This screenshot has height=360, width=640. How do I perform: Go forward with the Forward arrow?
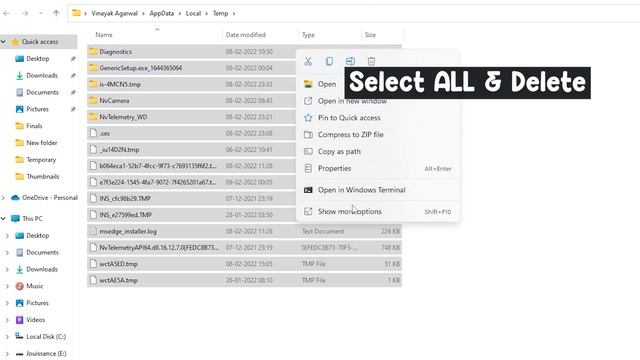pos(25,13)
